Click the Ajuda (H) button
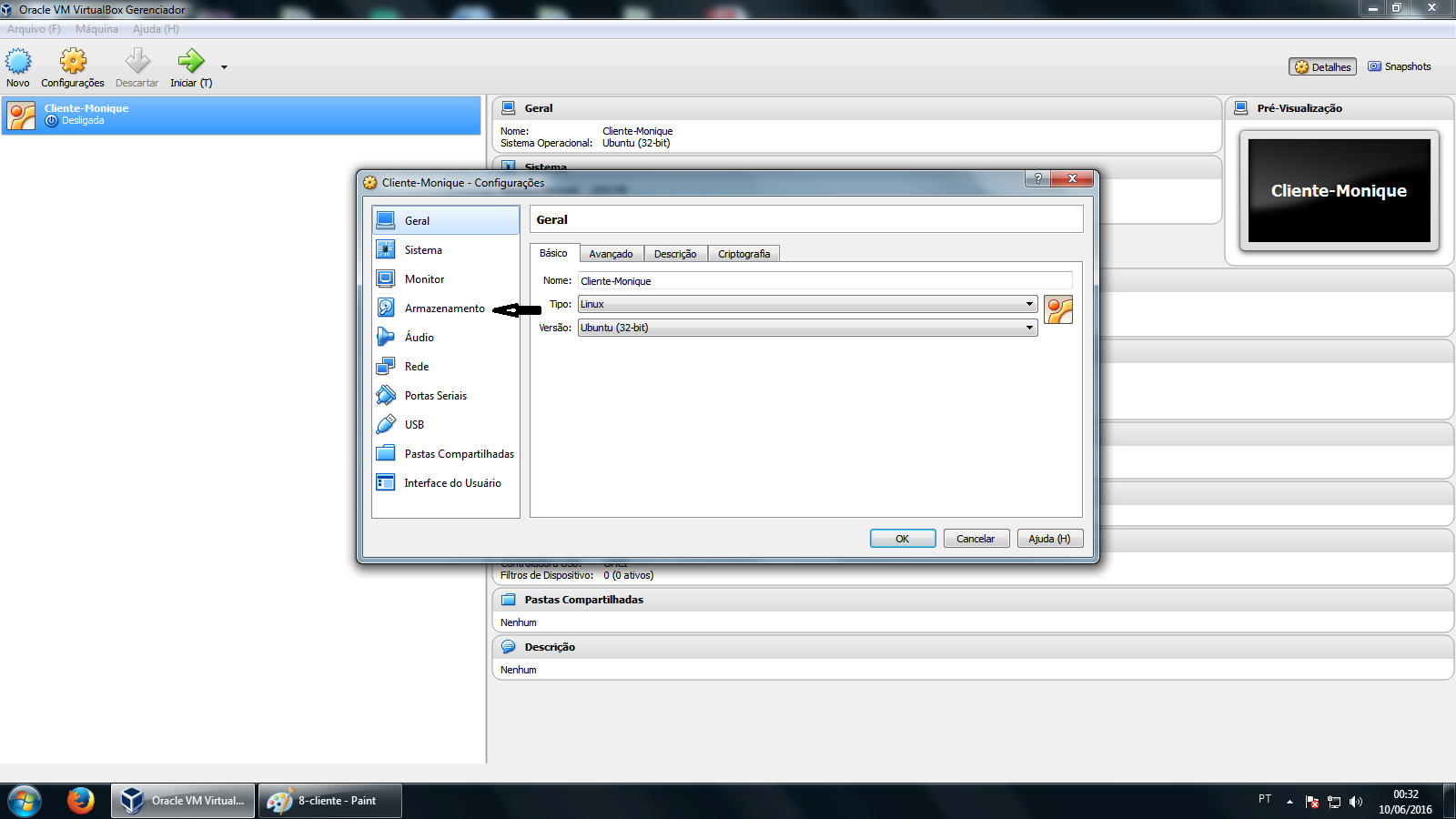 click(x=1049, y=539)
